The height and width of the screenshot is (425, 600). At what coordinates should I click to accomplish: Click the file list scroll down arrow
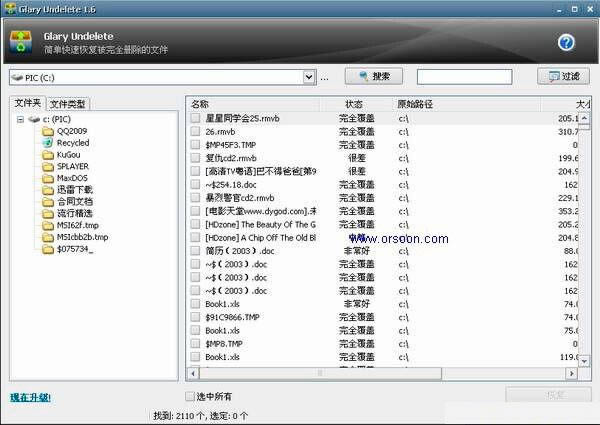click(584, 360)
